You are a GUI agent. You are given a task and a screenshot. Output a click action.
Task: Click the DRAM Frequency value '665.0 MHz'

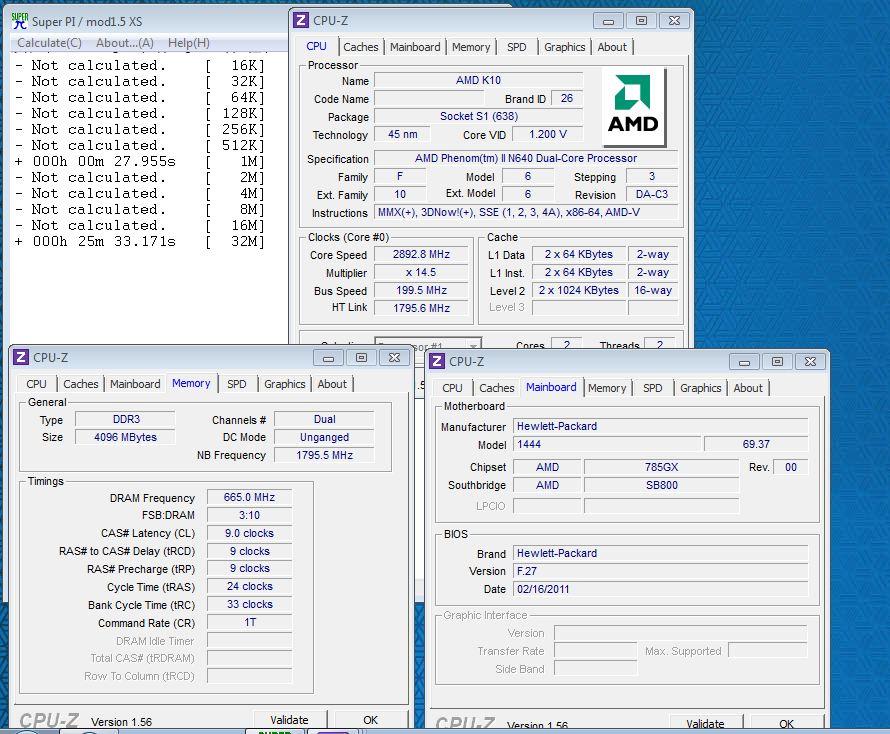[249, 497]
